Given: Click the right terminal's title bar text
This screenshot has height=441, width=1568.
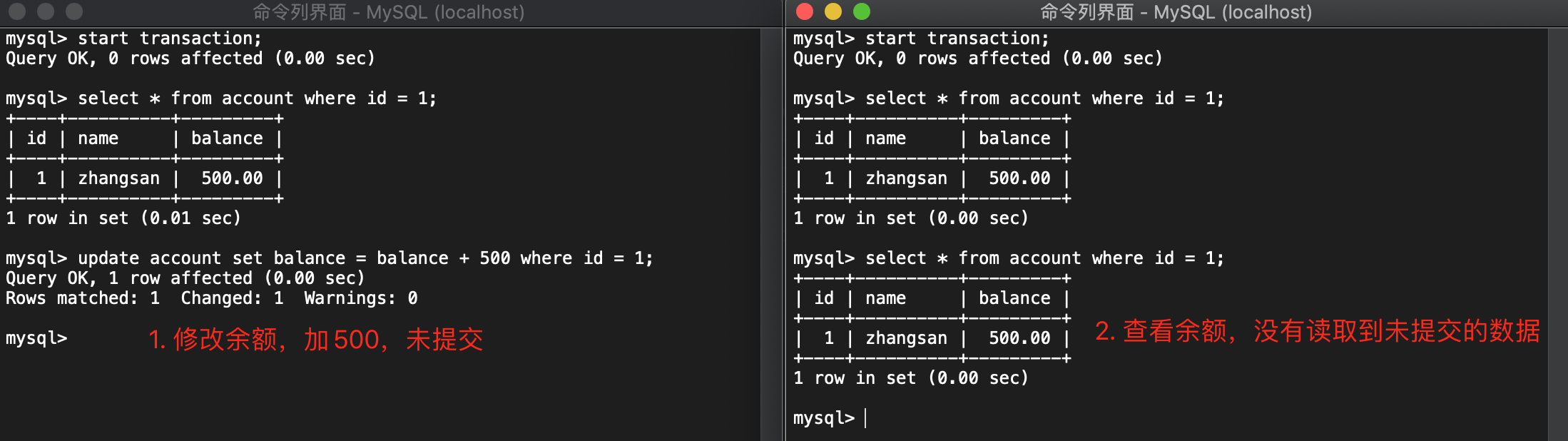Looking at the screenshot, I should (1176, 12).
